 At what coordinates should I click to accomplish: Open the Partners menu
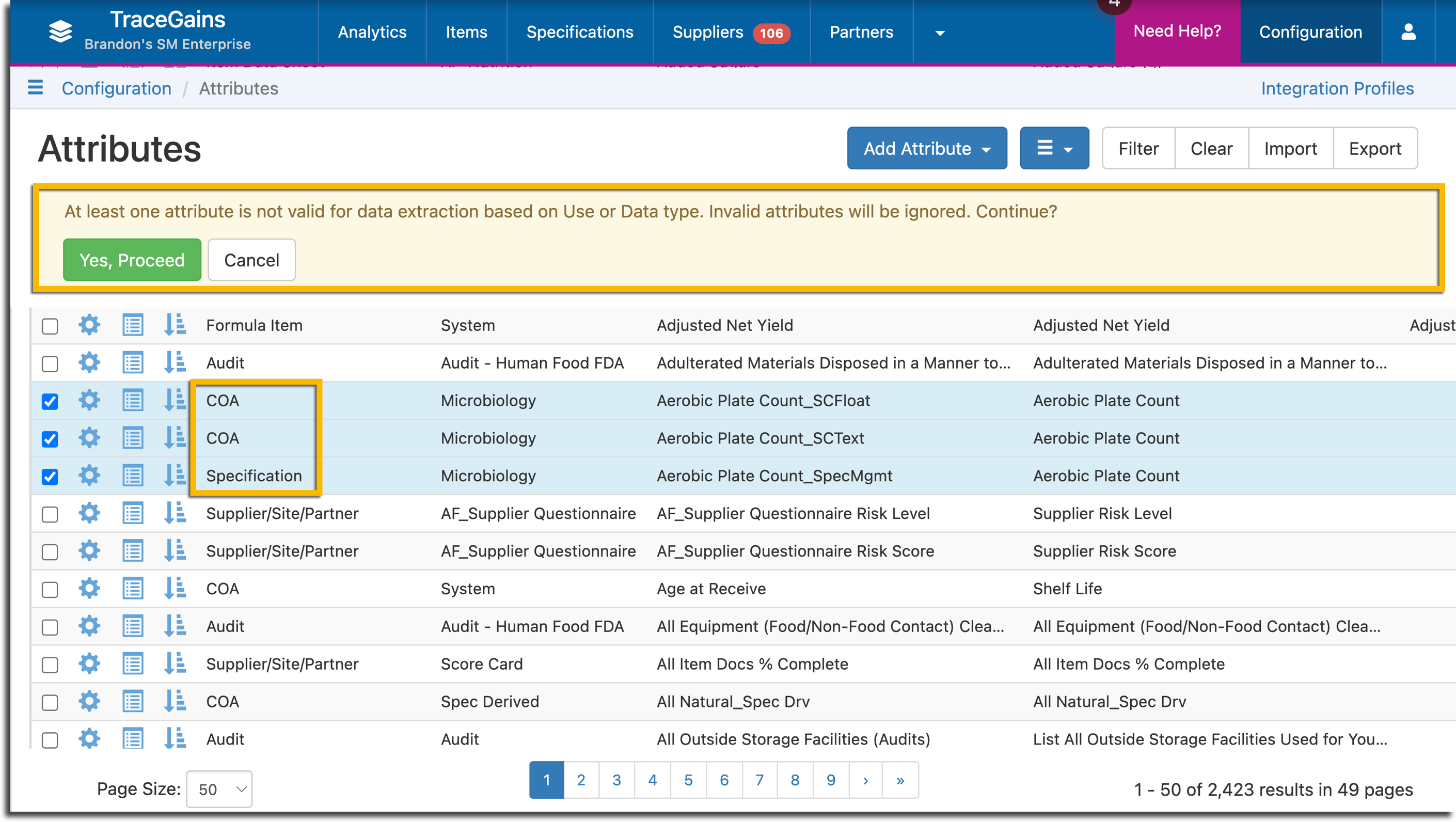[861, 32]
